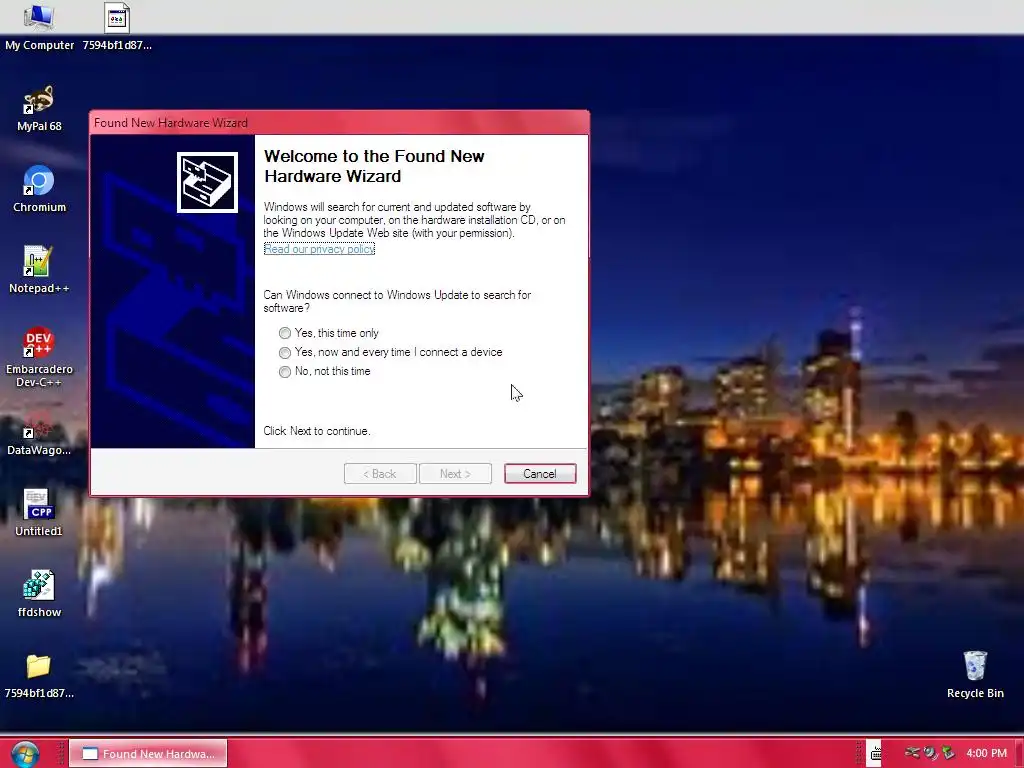This screenshot has height=768, width=1024.
Task: Choose 'No, not this time' option
Action: coord(325,371)
